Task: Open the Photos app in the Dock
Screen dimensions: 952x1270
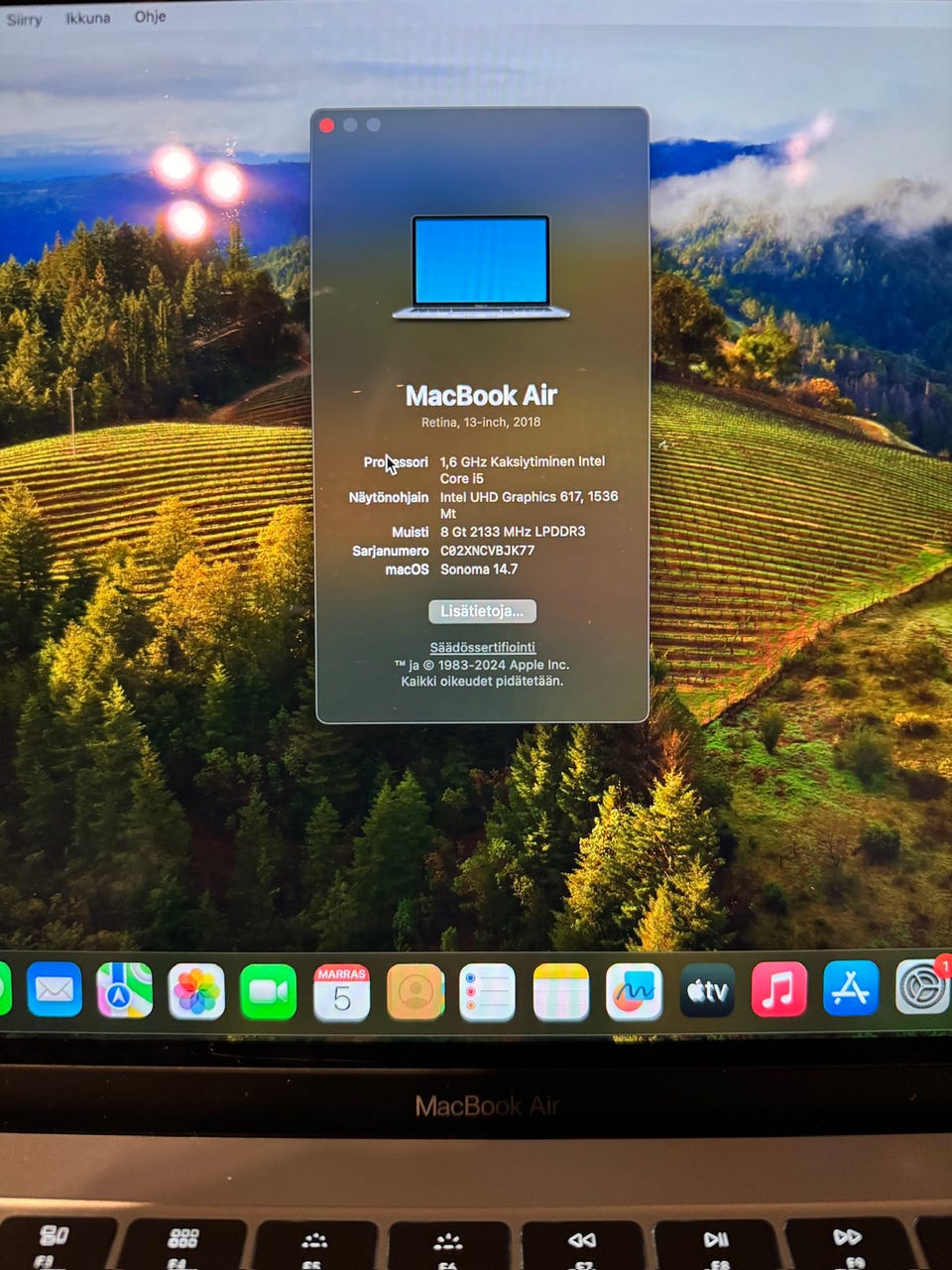Action: pos(196,991)
